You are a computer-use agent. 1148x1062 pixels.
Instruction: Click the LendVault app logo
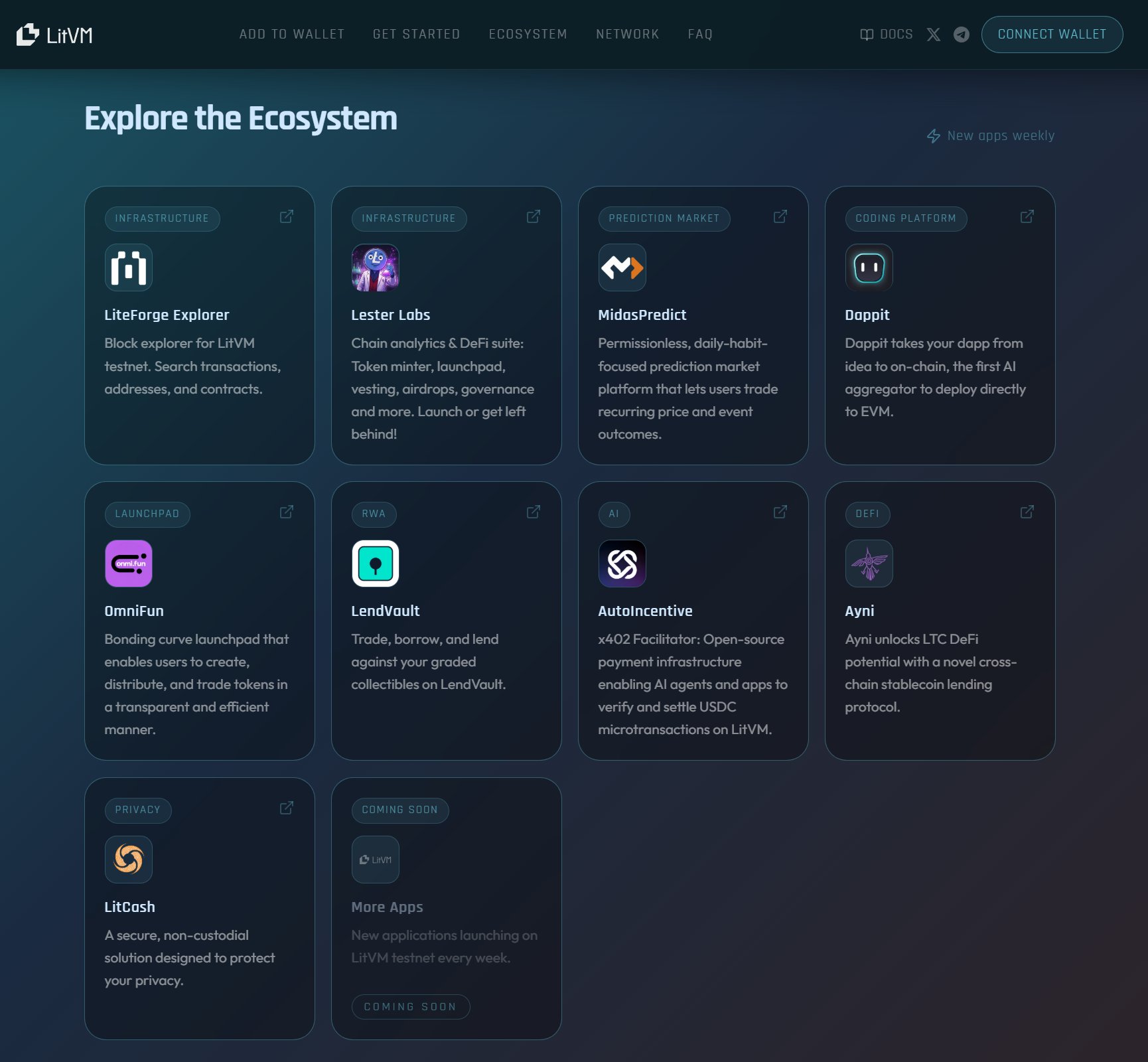[376, 564]
